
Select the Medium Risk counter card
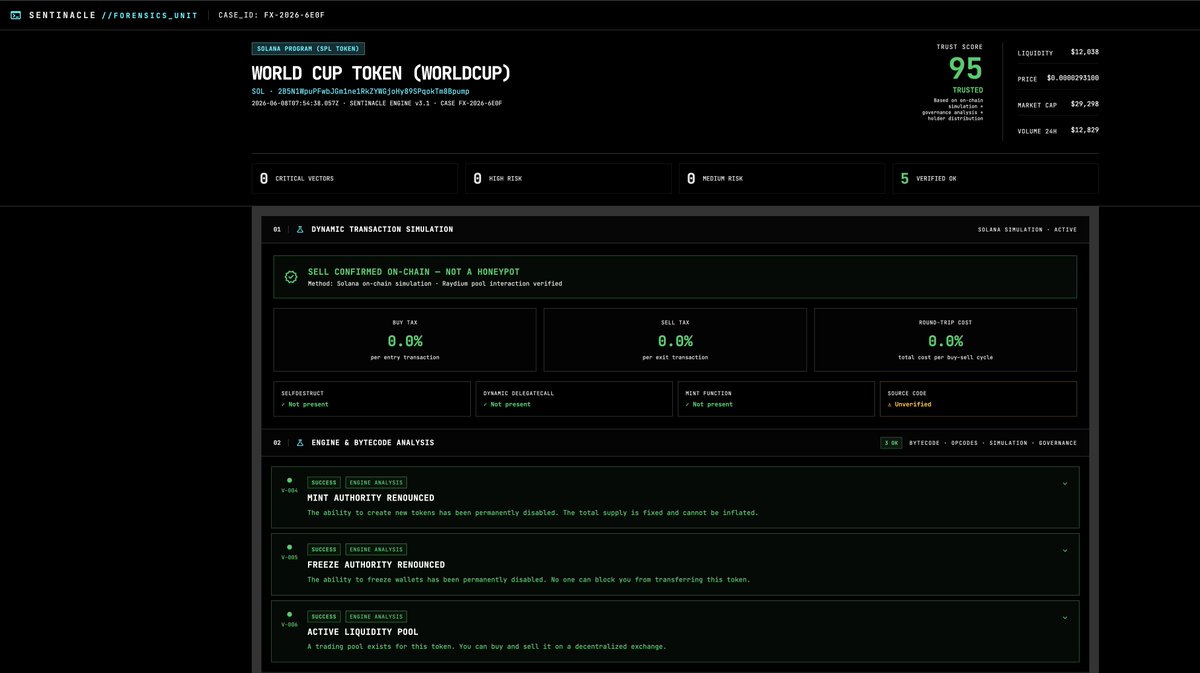pos(782,178)
